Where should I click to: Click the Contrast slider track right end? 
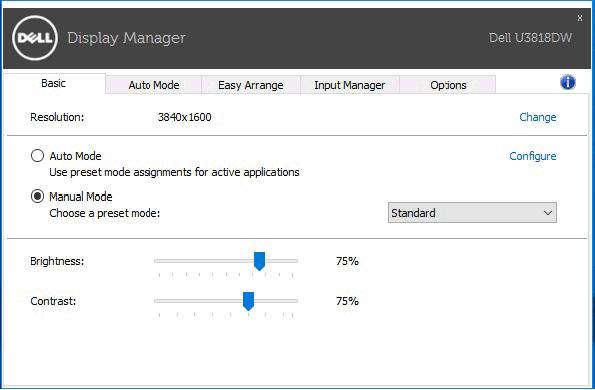coord(295,301)
